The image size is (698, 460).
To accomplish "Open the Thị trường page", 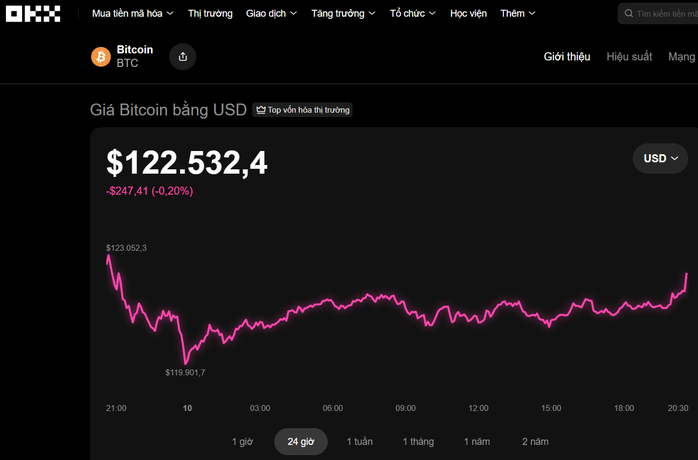I will (210, 14).
